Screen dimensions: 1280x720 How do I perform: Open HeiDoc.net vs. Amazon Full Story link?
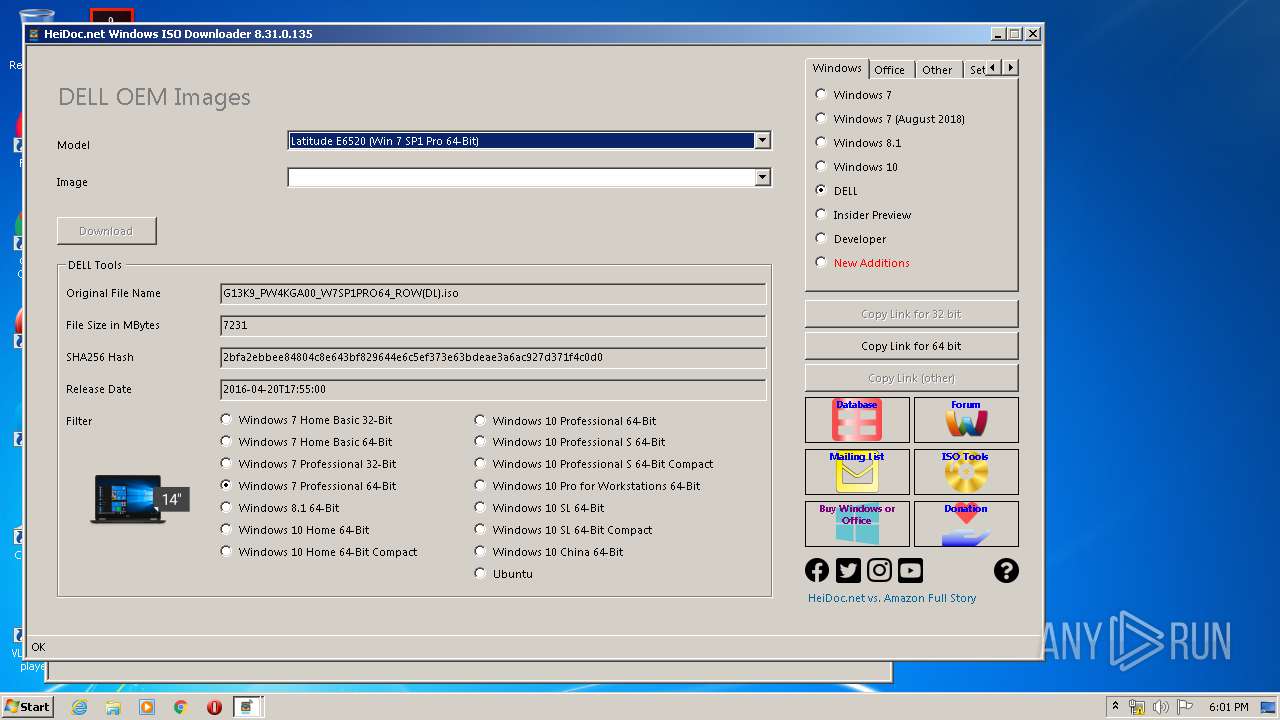[x=892, y=598]
